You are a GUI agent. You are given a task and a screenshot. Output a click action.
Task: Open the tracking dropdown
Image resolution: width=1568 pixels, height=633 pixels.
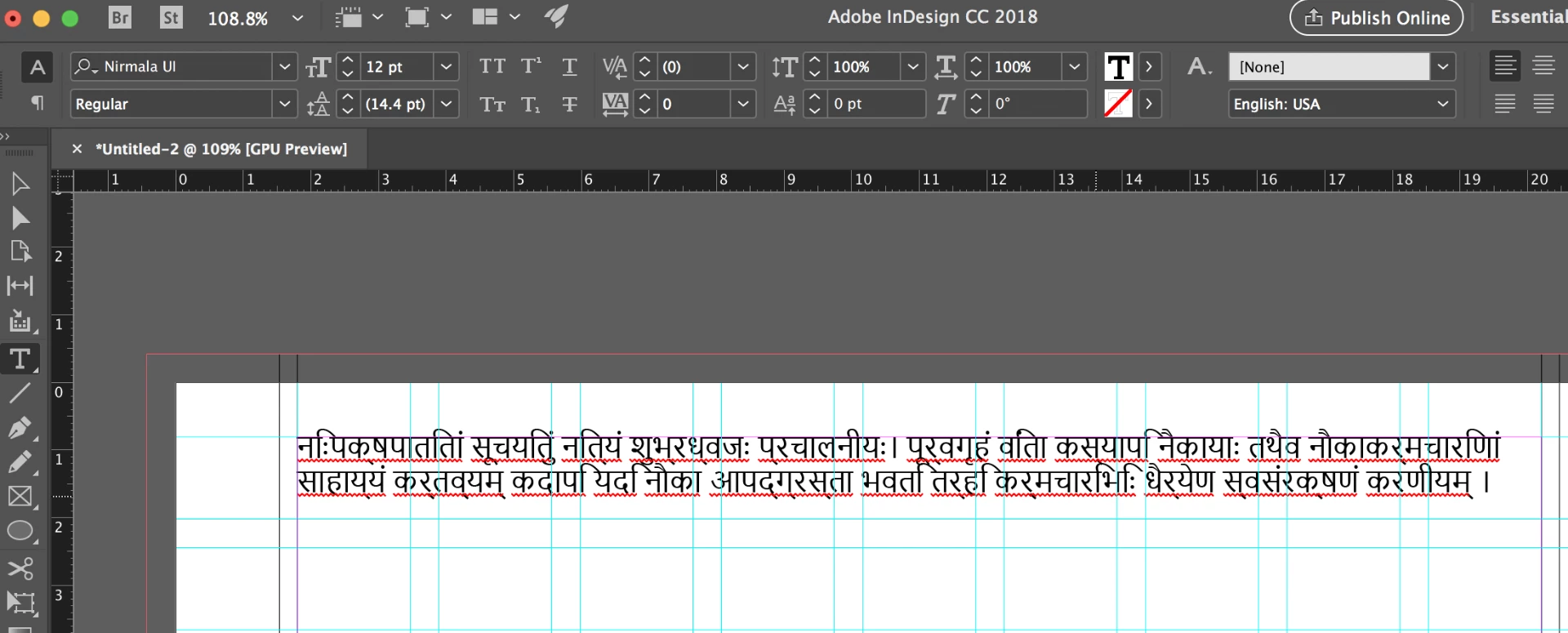click(x=742, y=104)
